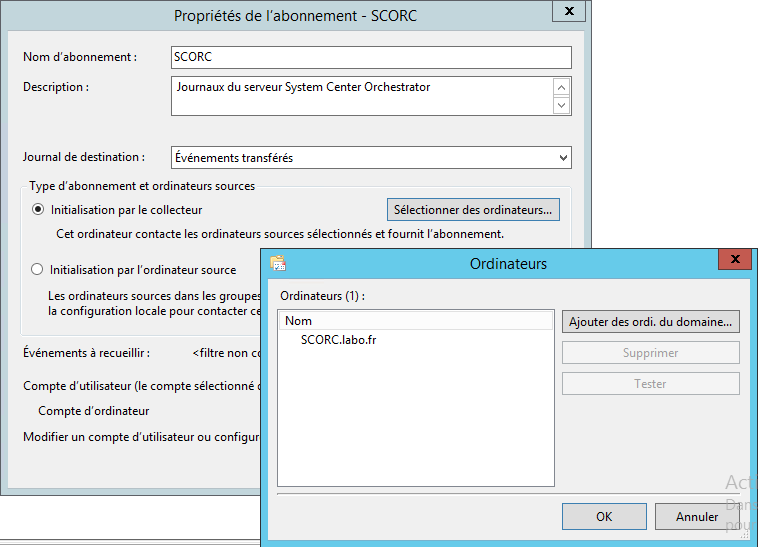The height and width of the screenshot is (547, 758).
Task: Close the Ordinateurs dialog window
Action: point(735,261)
